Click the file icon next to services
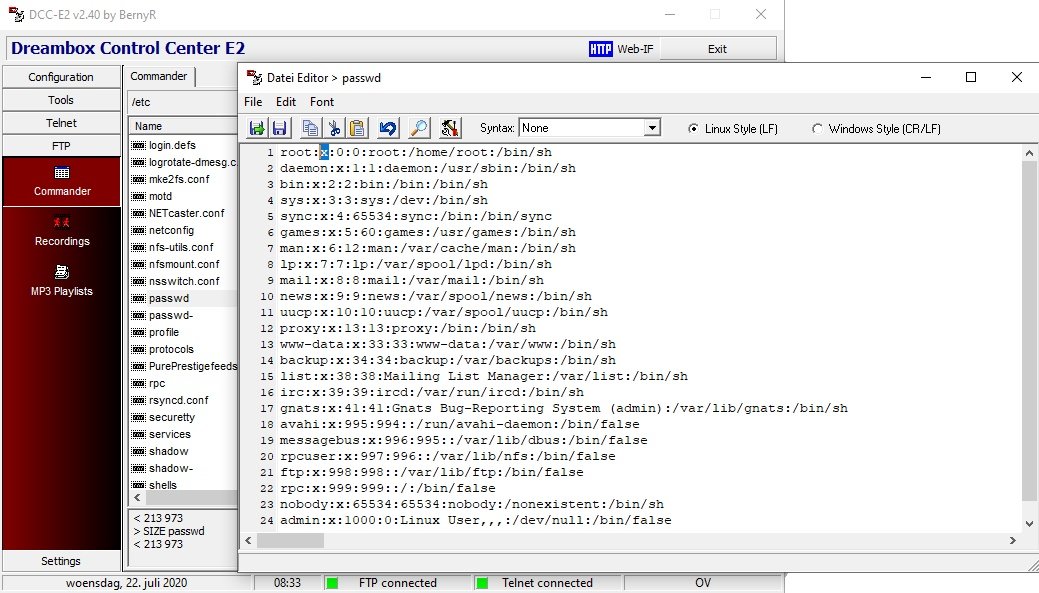Screen dimensions: 1039x593 (x=138, y=435)
